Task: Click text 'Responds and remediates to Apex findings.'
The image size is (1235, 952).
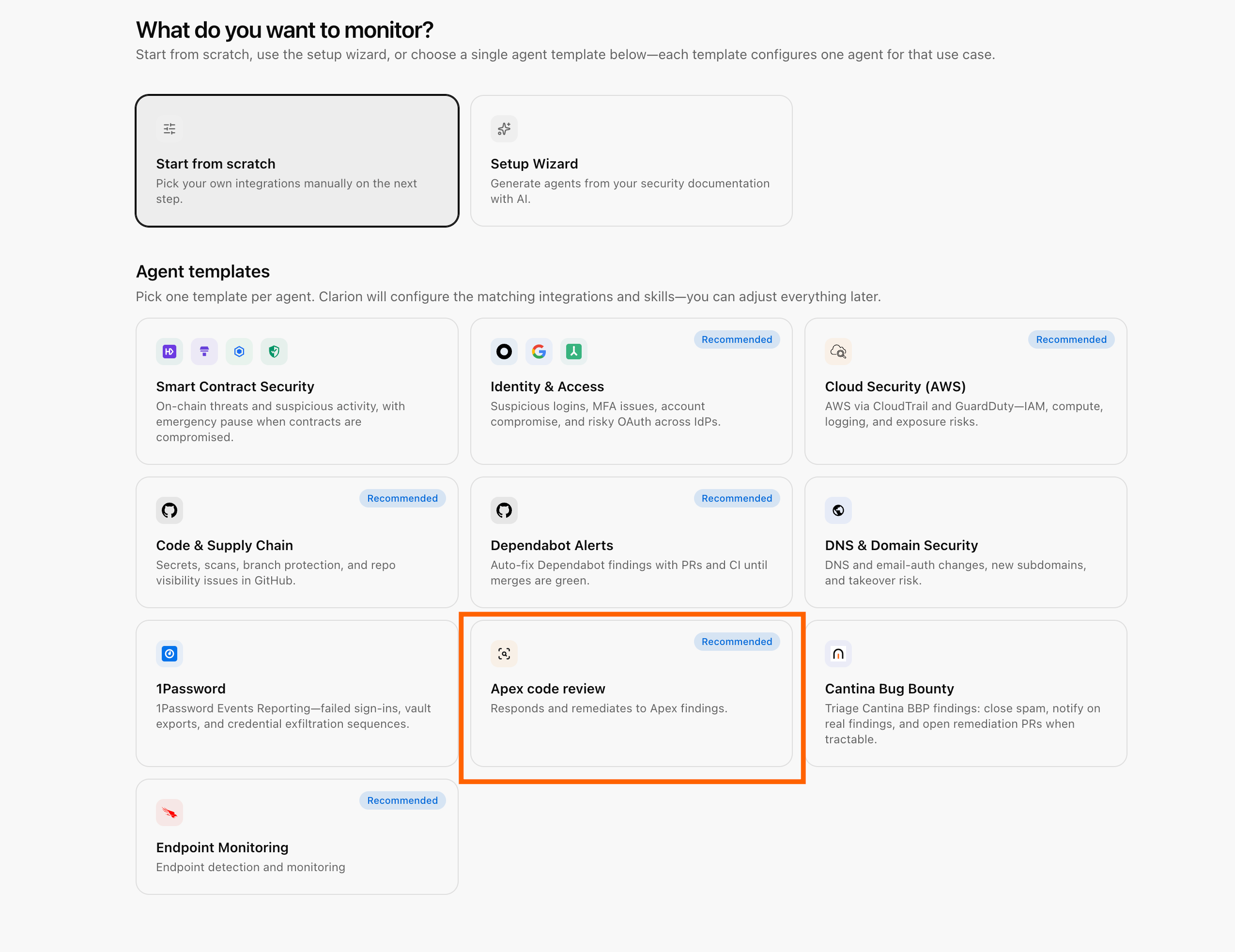Action: pyautogui.click(x=608, y=708)
